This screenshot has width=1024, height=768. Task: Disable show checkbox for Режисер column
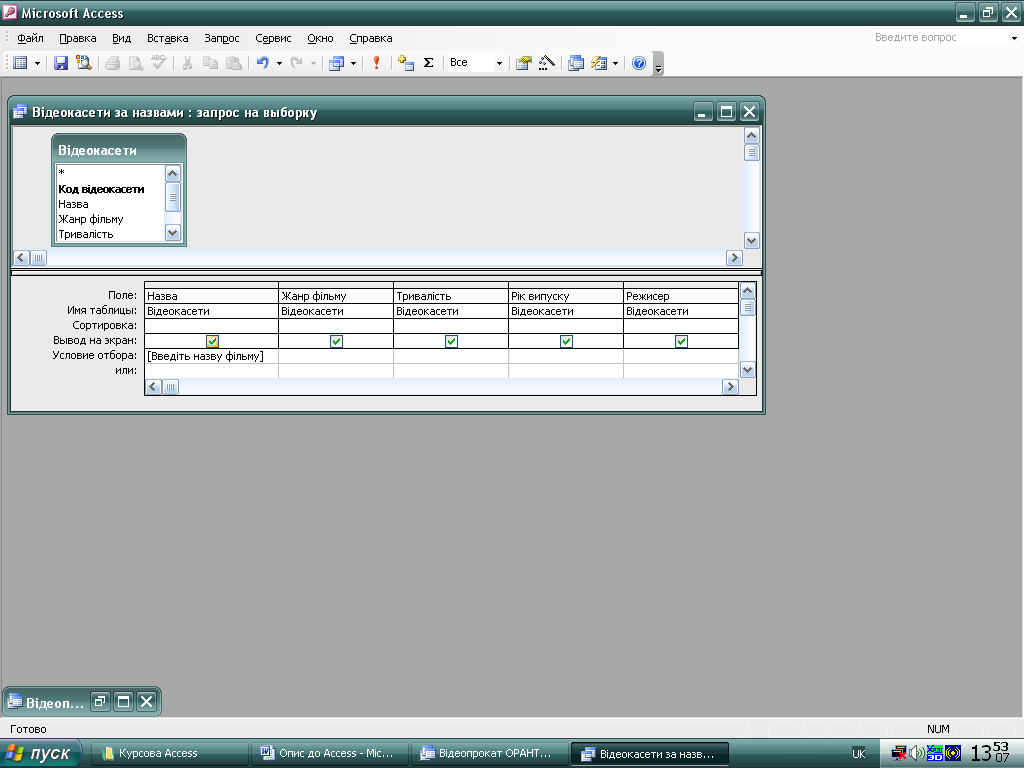681,341
